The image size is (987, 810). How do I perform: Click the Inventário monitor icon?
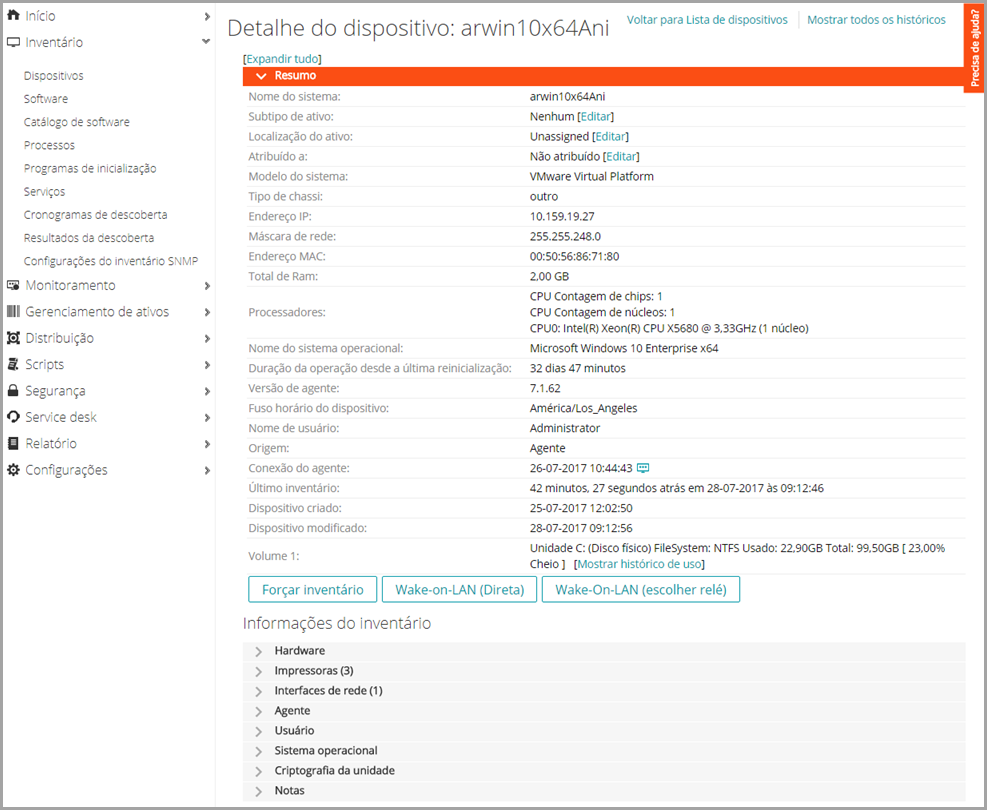[x=14, y=42]
